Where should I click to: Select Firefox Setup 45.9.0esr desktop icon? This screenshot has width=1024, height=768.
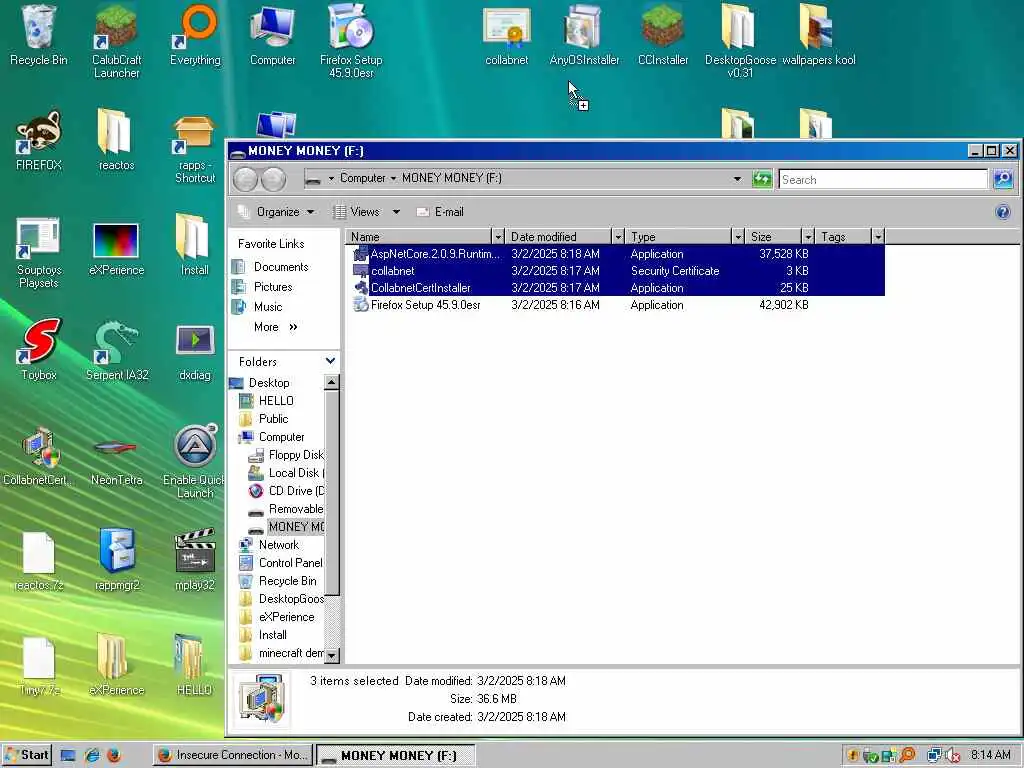(351, 41)
